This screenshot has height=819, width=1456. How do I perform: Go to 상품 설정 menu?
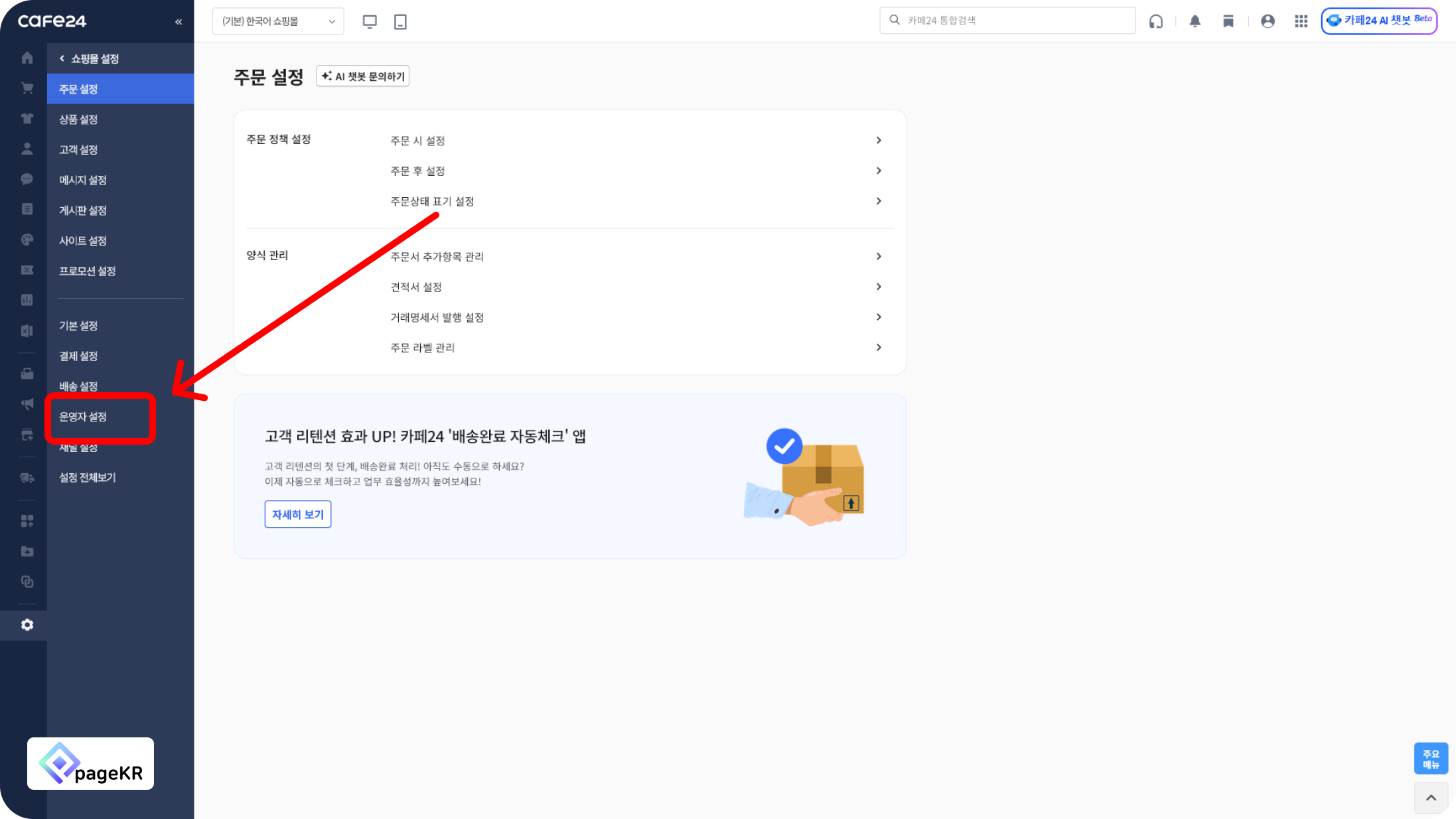pos(78,119)
